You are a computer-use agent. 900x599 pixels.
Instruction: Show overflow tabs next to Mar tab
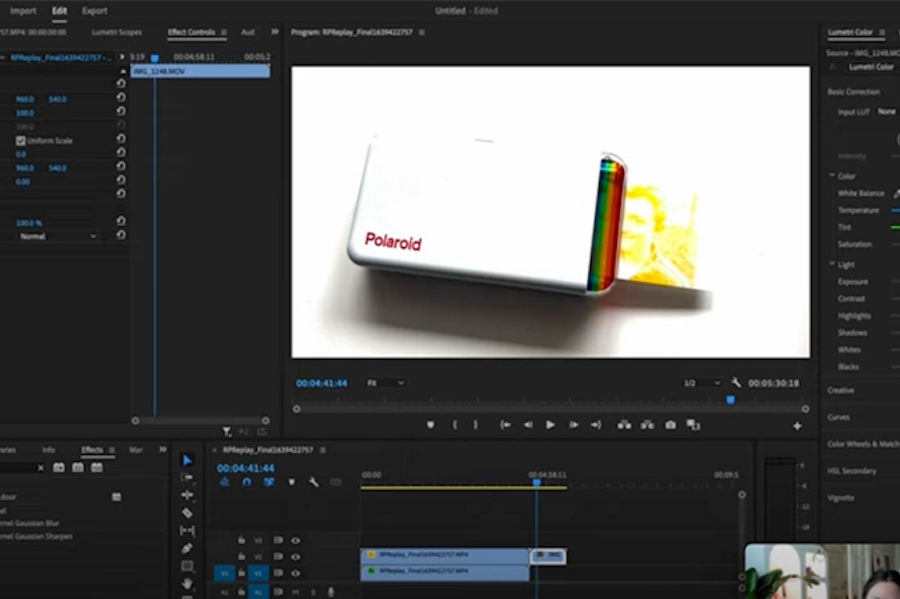coord(162,449)
